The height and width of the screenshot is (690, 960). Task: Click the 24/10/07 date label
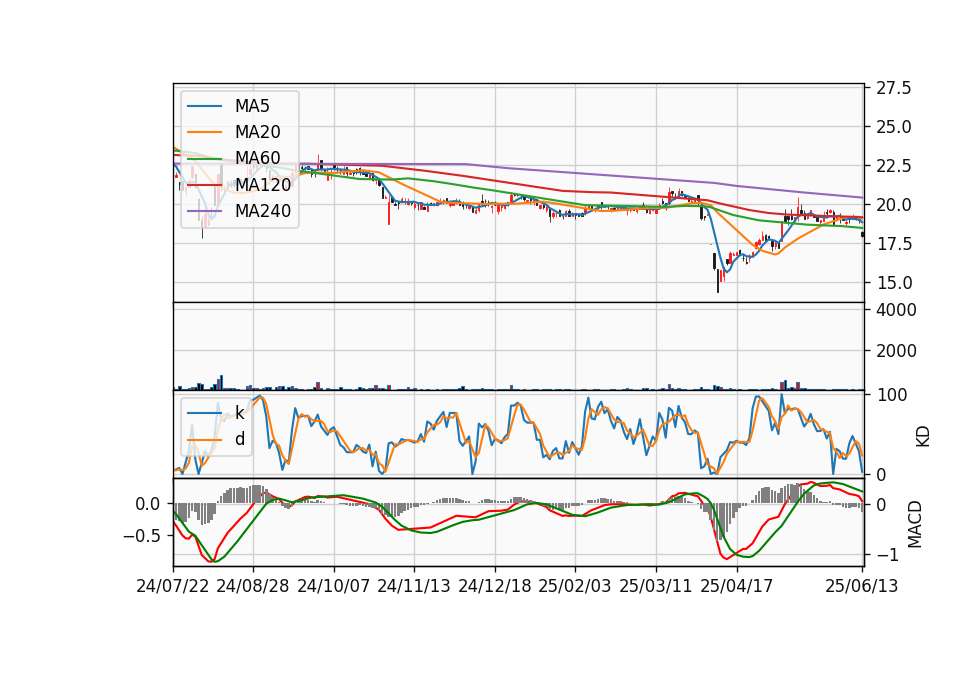coord(334,586)
